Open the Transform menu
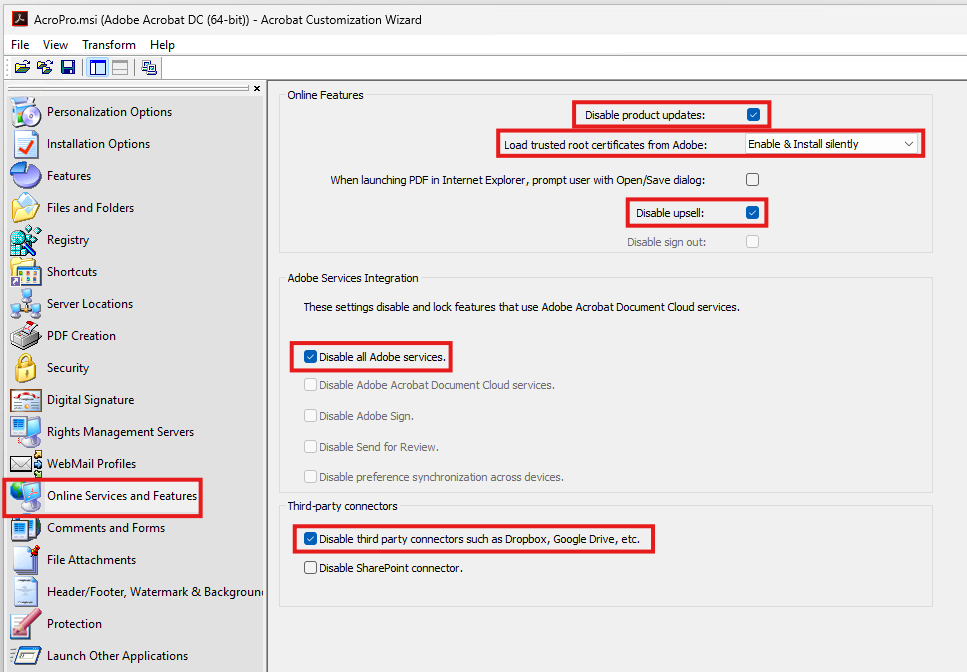967x672 pixels. [109, 45]
